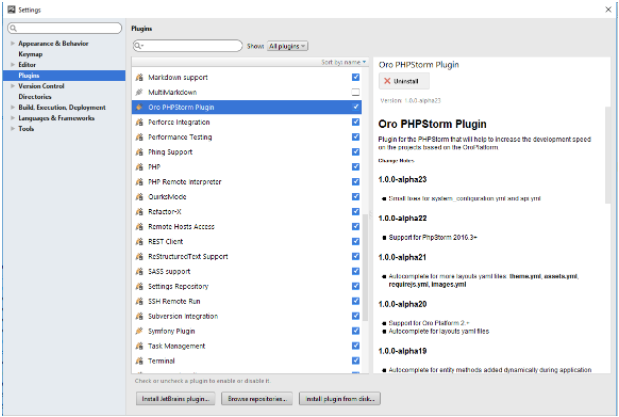Click the ReStructuredText Support plugin icon
Screen dimensions: 619x417
(x=139, y=257)
